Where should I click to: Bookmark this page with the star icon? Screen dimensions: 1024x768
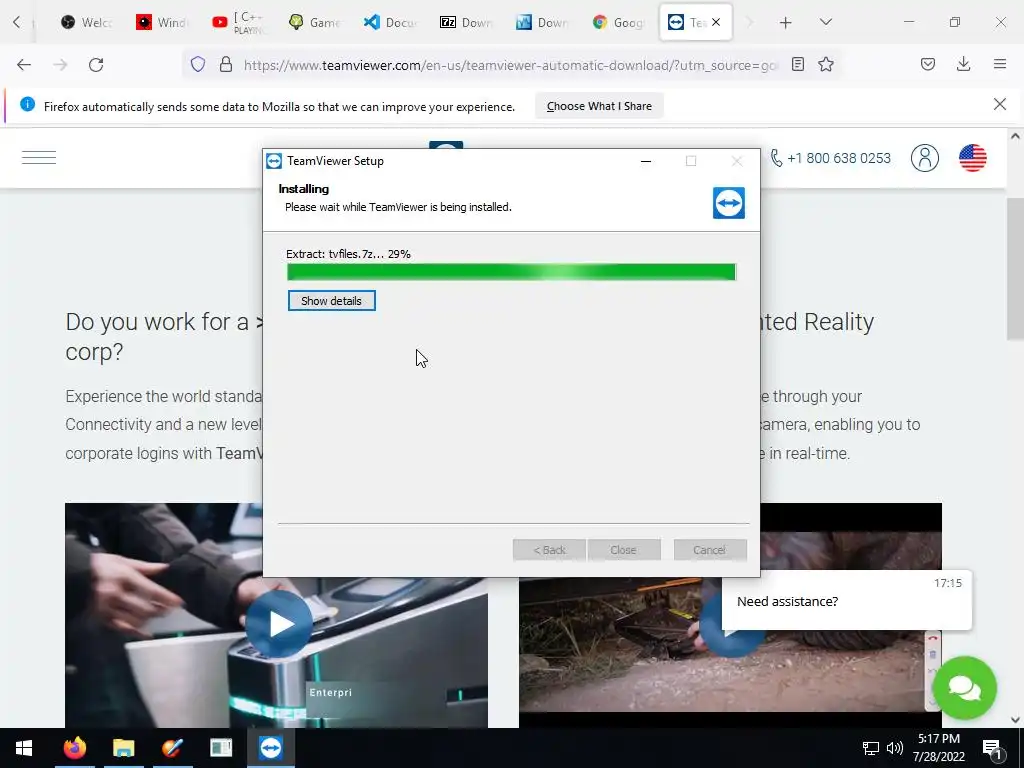826,64
